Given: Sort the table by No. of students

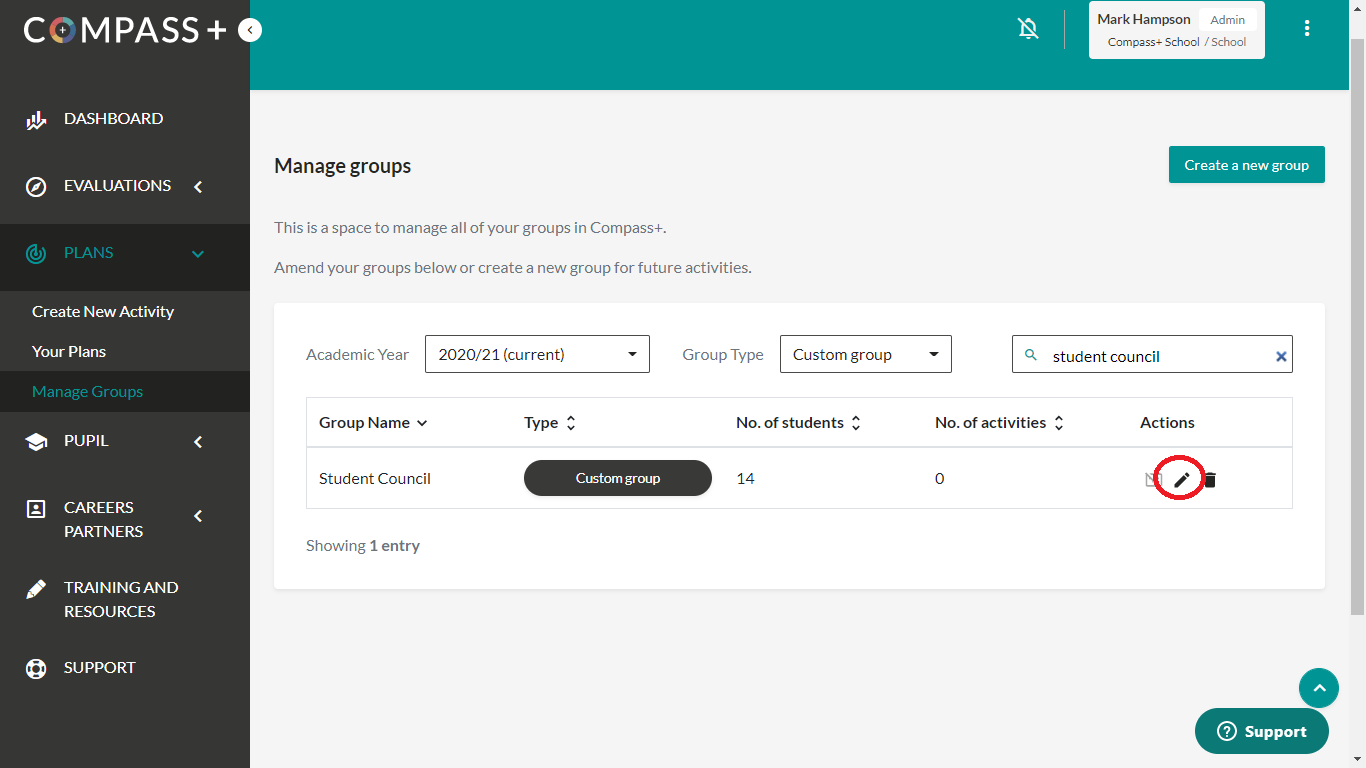Looking at the screenshot, I should 797,423.
